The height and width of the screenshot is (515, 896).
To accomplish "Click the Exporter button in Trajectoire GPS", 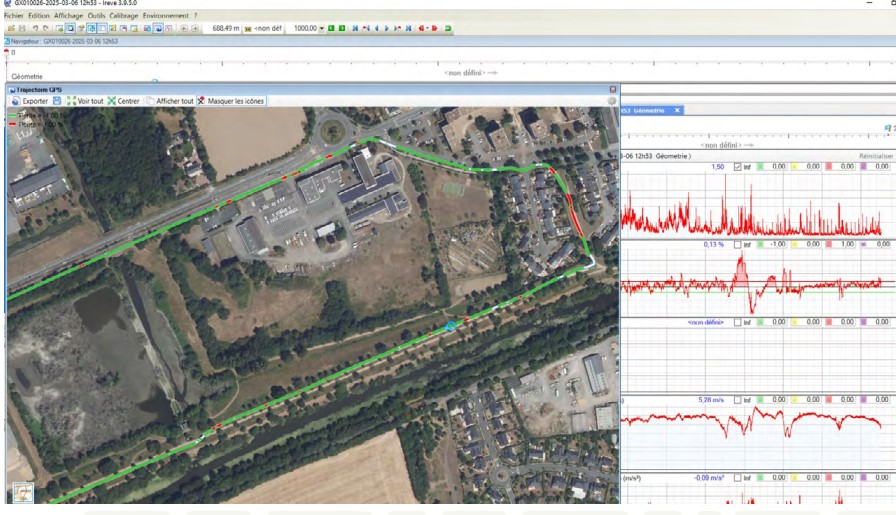I will [x=30, y=101].
